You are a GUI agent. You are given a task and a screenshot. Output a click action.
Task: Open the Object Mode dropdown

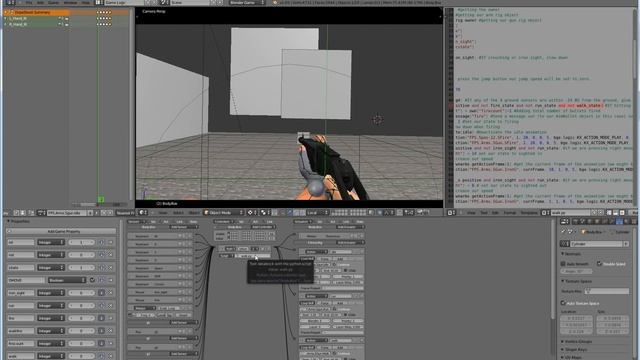(224, 213)
